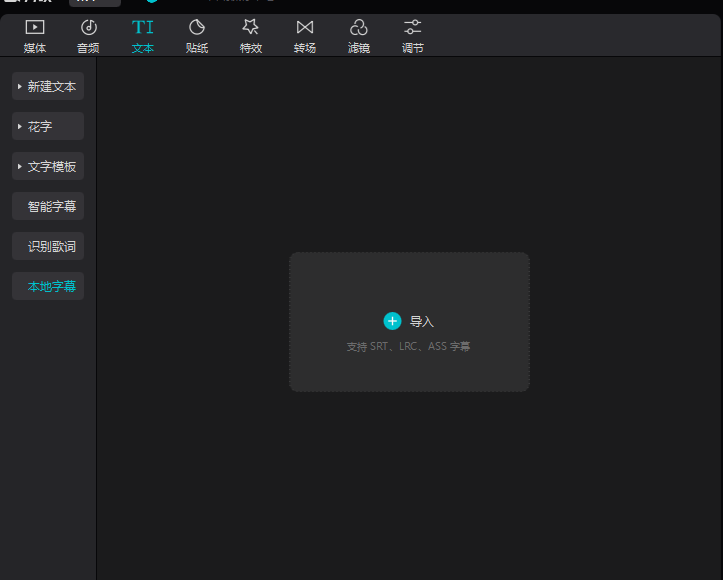Open the 转场 (Transition) bowtie icon

point(305,27)
